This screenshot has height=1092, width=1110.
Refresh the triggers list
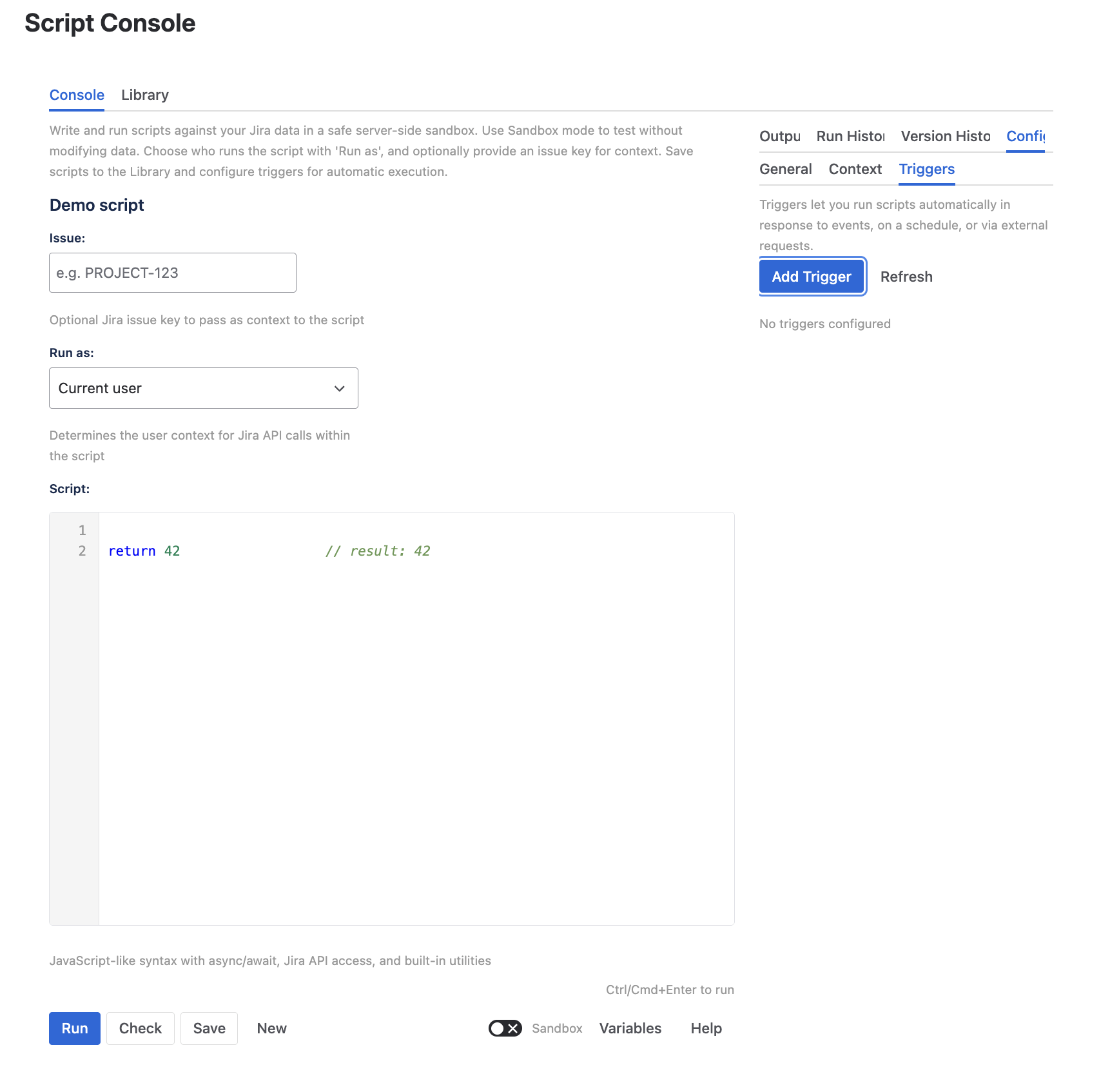pyautogui.click(x=906, y=277)
